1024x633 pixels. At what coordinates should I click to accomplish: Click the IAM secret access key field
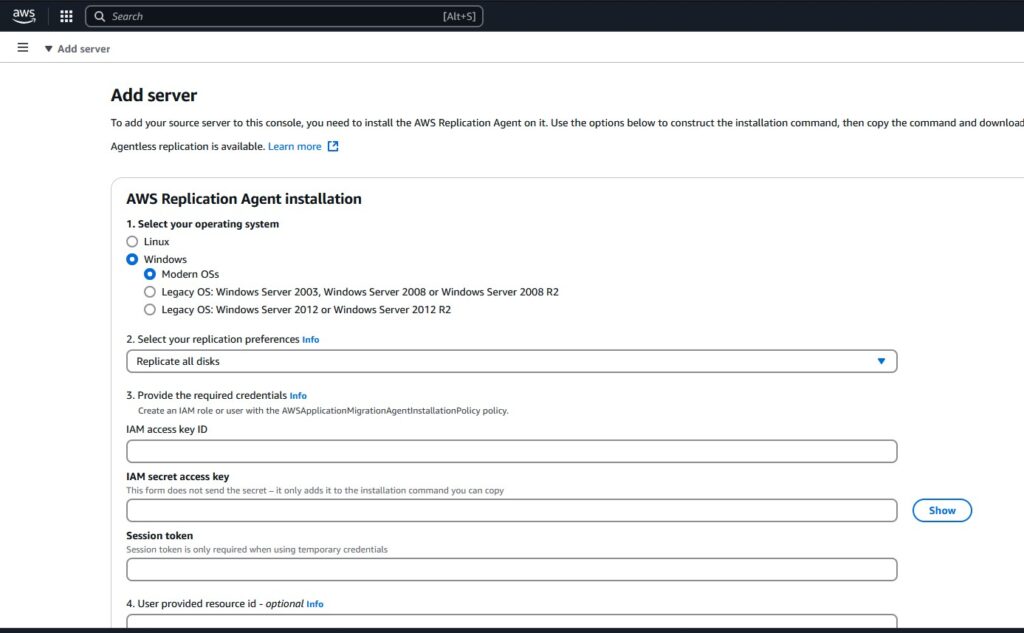(511, 510)
